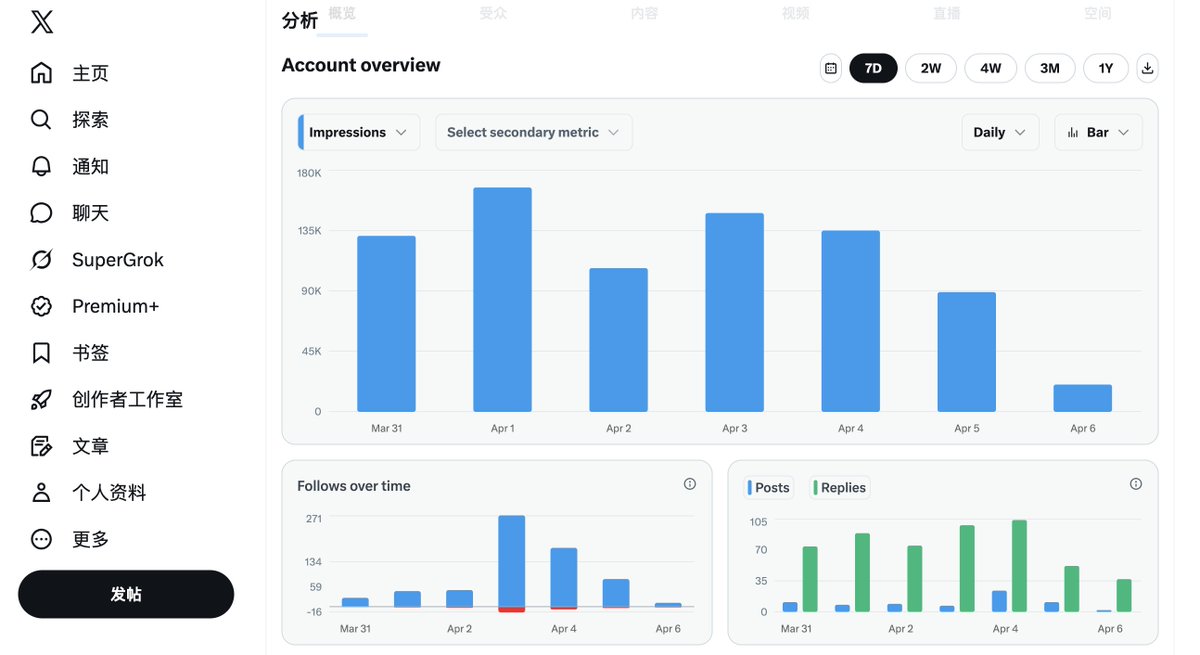Image resolution: width=1200 pixels, height=655 pixels.
Task: Click the tallest Follows over time bar
Action: pyautogui.click(x=511, y=560)
